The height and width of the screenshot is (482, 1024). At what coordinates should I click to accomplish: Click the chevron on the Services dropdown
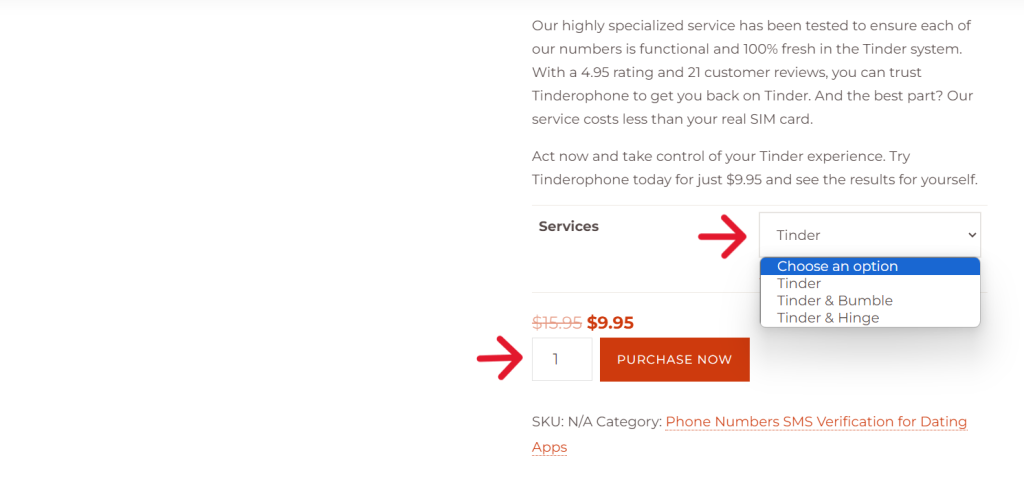[x=971, y=235]
